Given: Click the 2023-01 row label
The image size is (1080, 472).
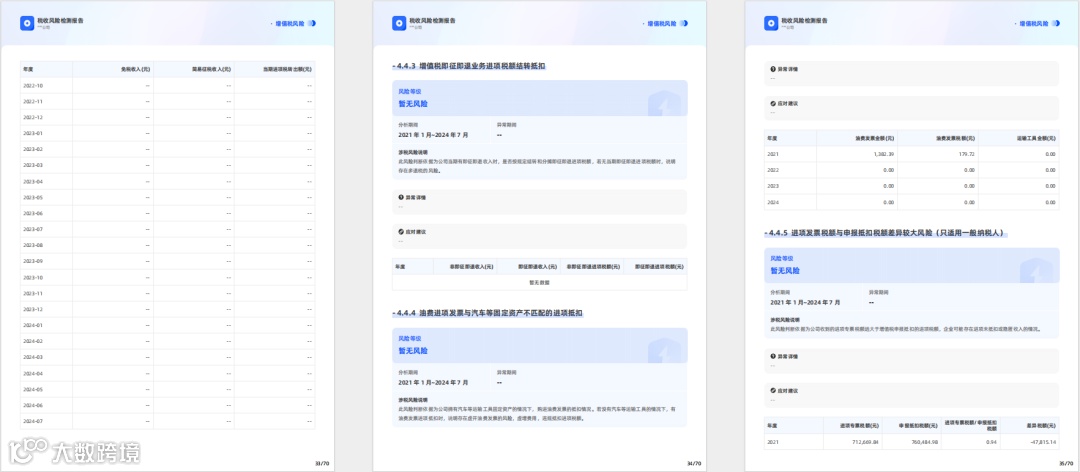Looking at the screenshot, I should click(x=33, y=133).
